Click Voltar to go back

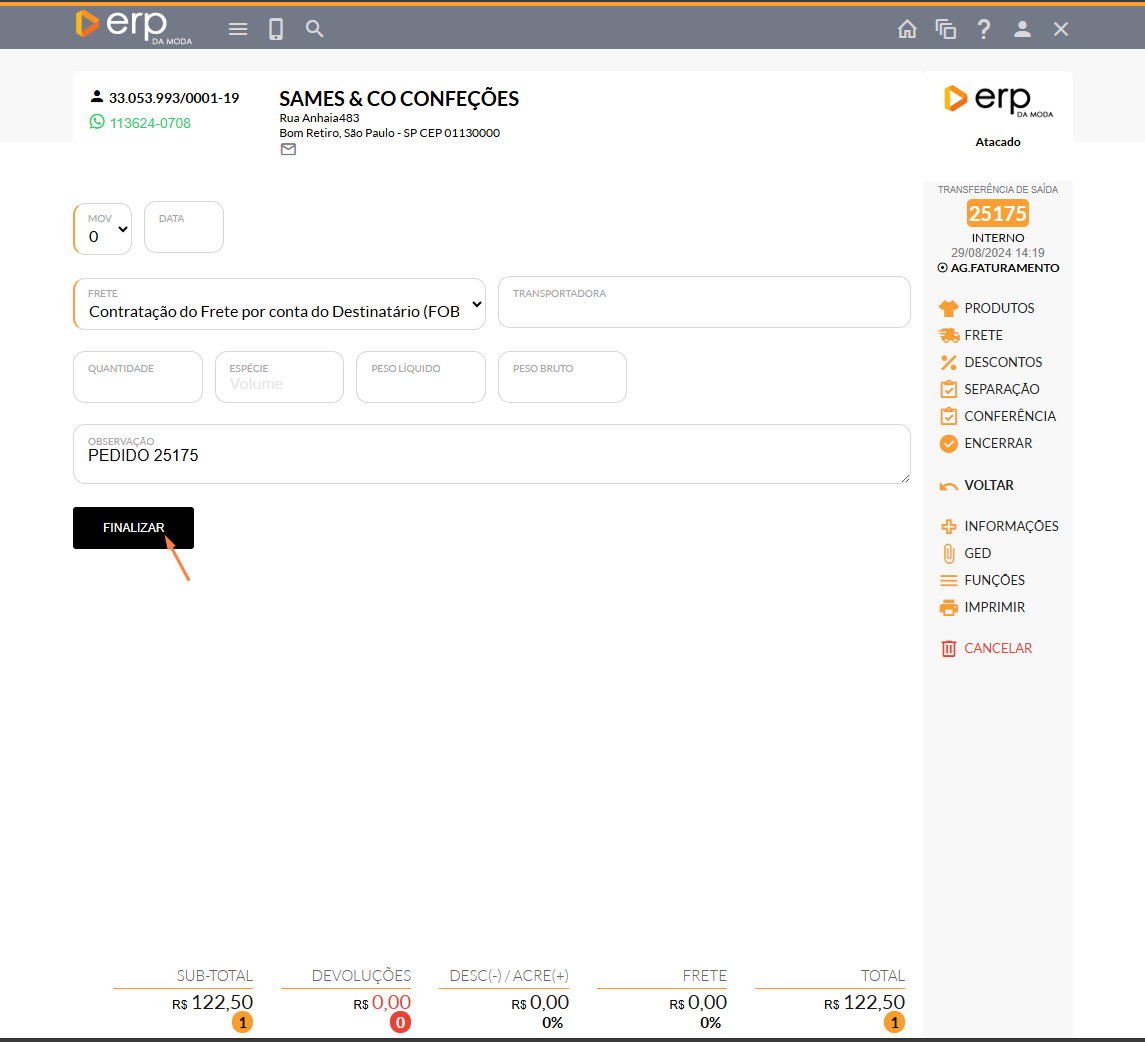pyautogui.click(x=988, y=485)
